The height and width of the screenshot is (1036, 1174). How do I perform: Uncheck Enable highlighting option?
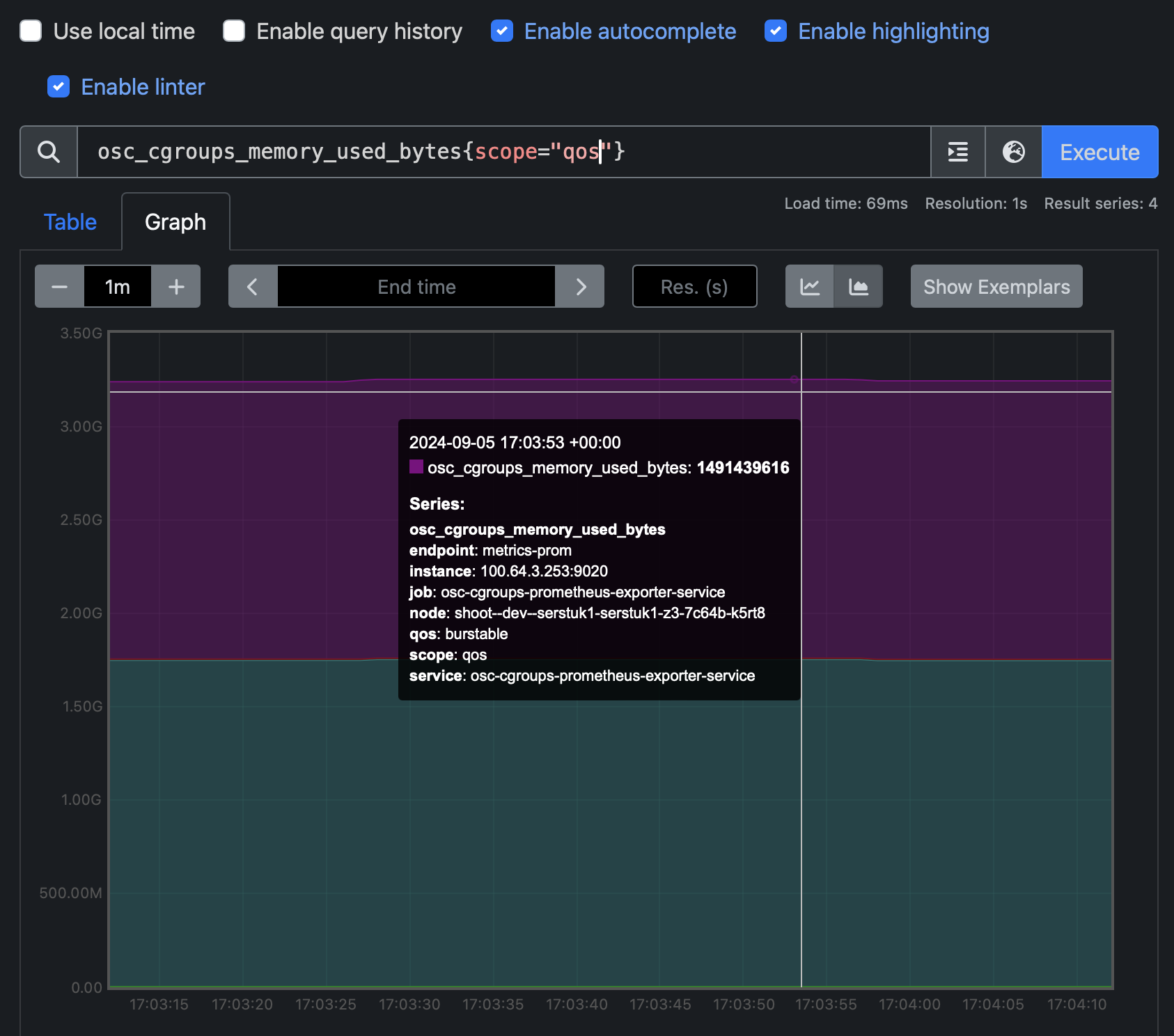click(x=776, y=31)
